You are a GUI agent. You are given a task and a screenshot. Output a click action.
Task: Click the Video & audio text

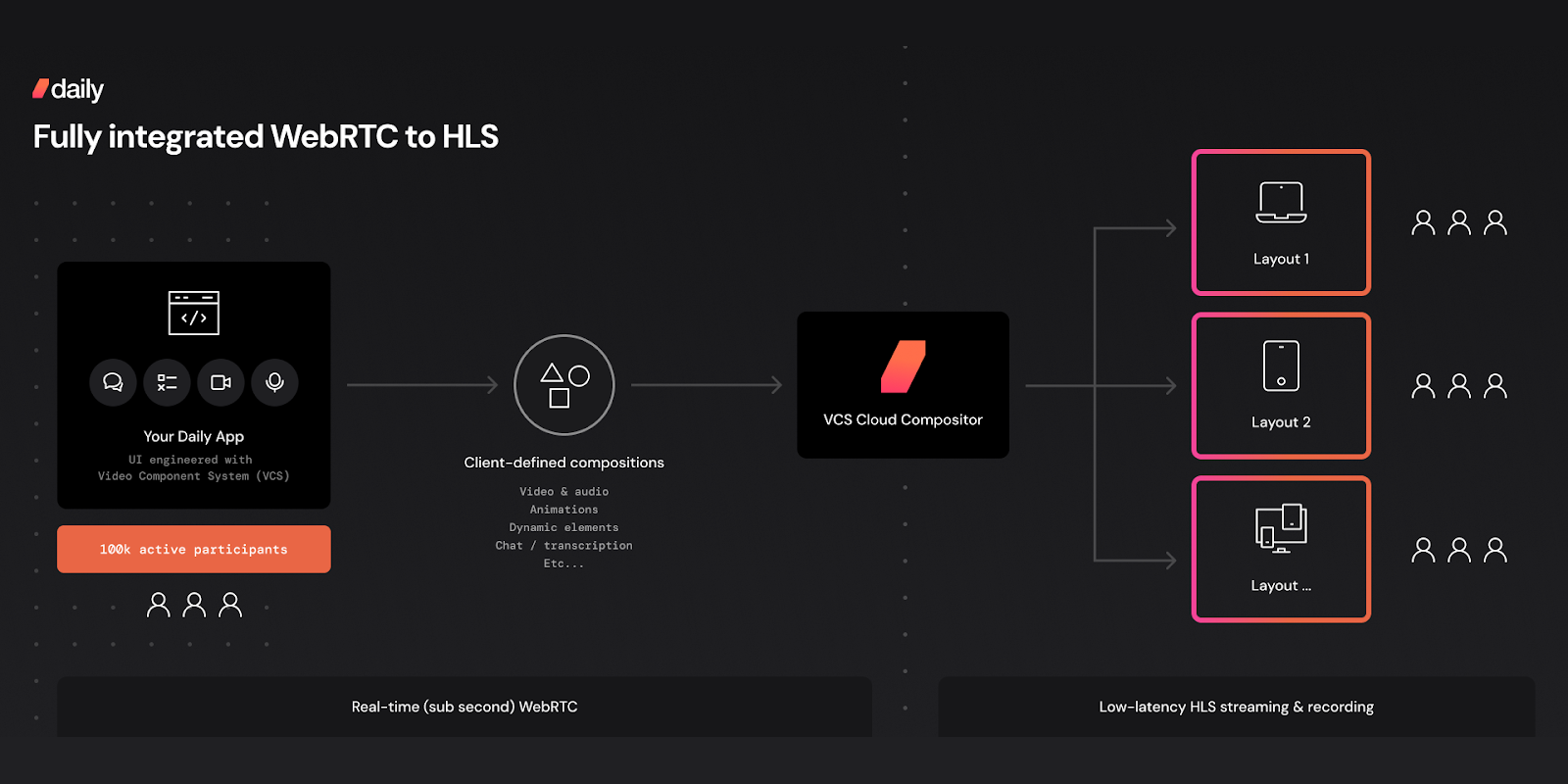[x=564, y=492]
